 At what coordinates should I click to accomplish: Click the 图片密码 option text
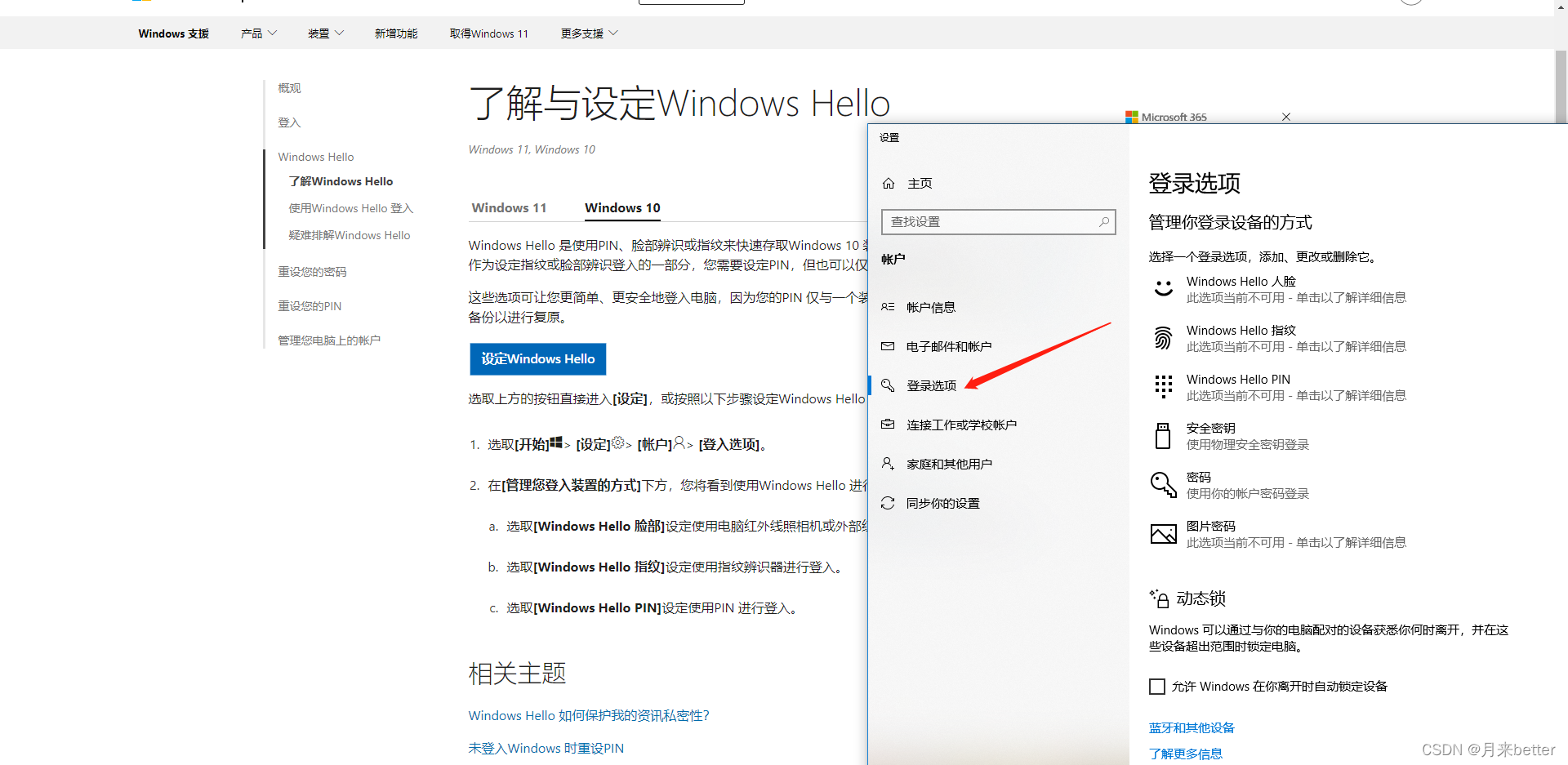click(1210, 527)
